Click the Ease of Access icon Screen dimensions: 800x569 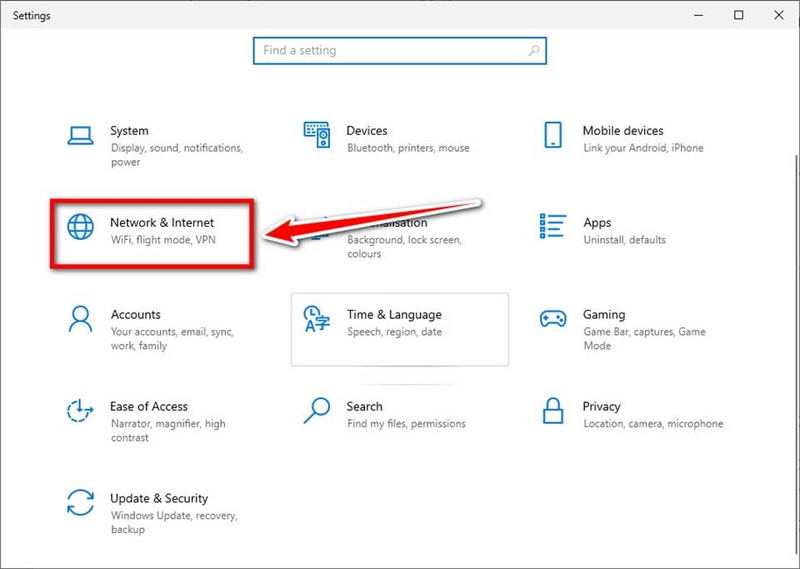81,411
